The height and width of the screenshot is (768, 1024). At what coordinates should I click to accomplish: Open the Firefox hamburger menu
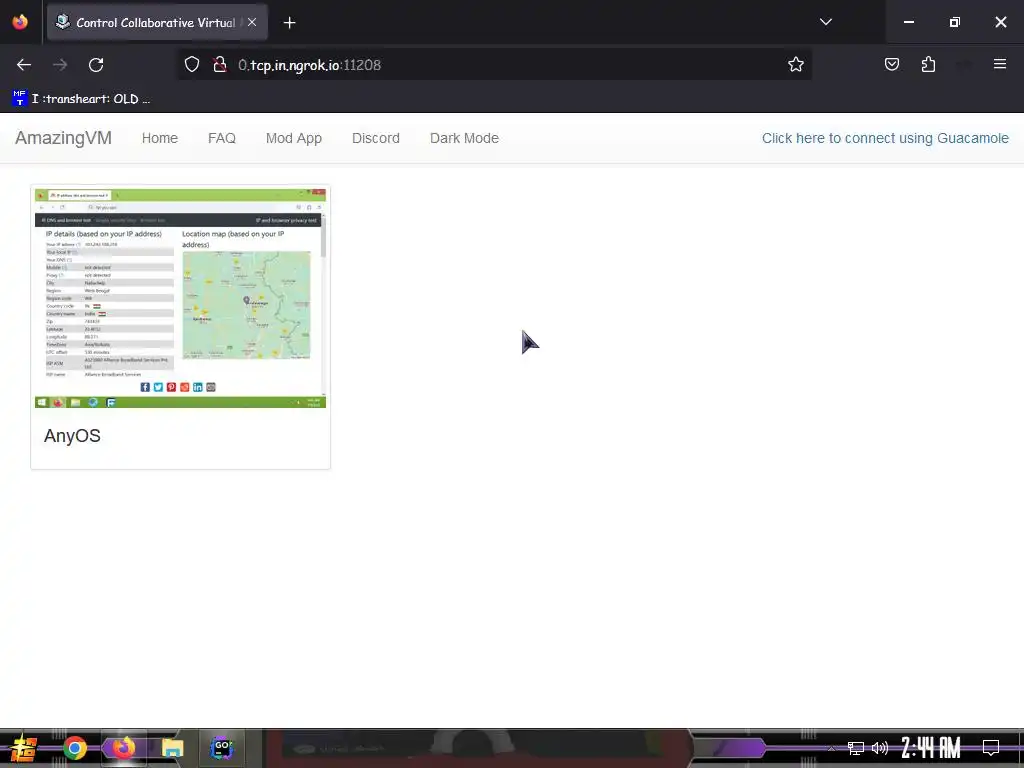coord(999,64)
